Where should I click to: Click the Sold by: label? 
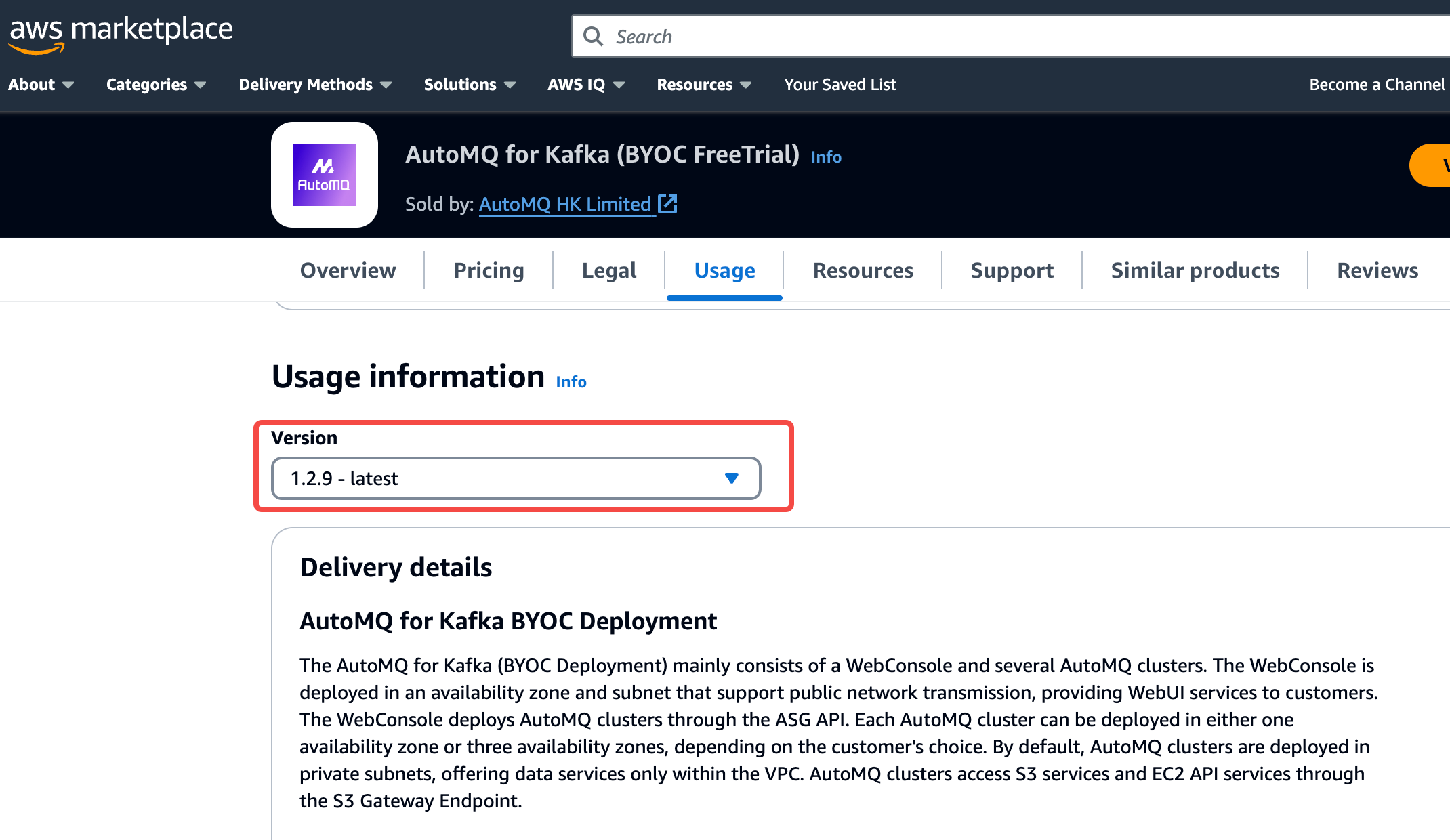coord(439,204)
